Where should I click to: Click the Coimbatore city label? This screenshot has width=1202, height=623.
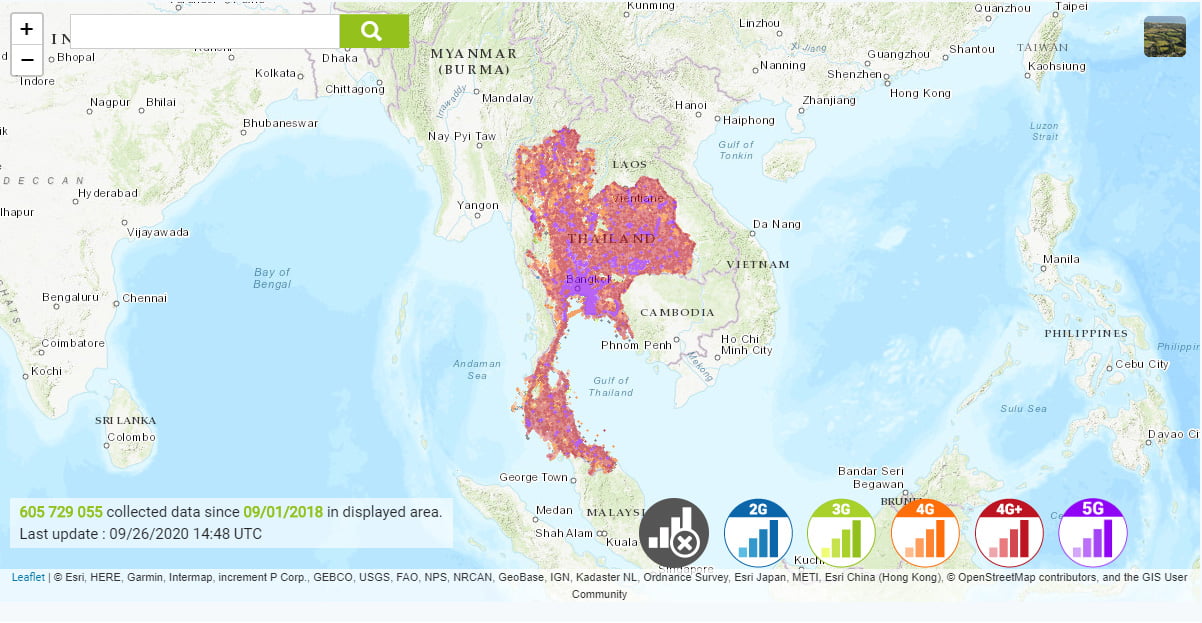coord(73,343)
